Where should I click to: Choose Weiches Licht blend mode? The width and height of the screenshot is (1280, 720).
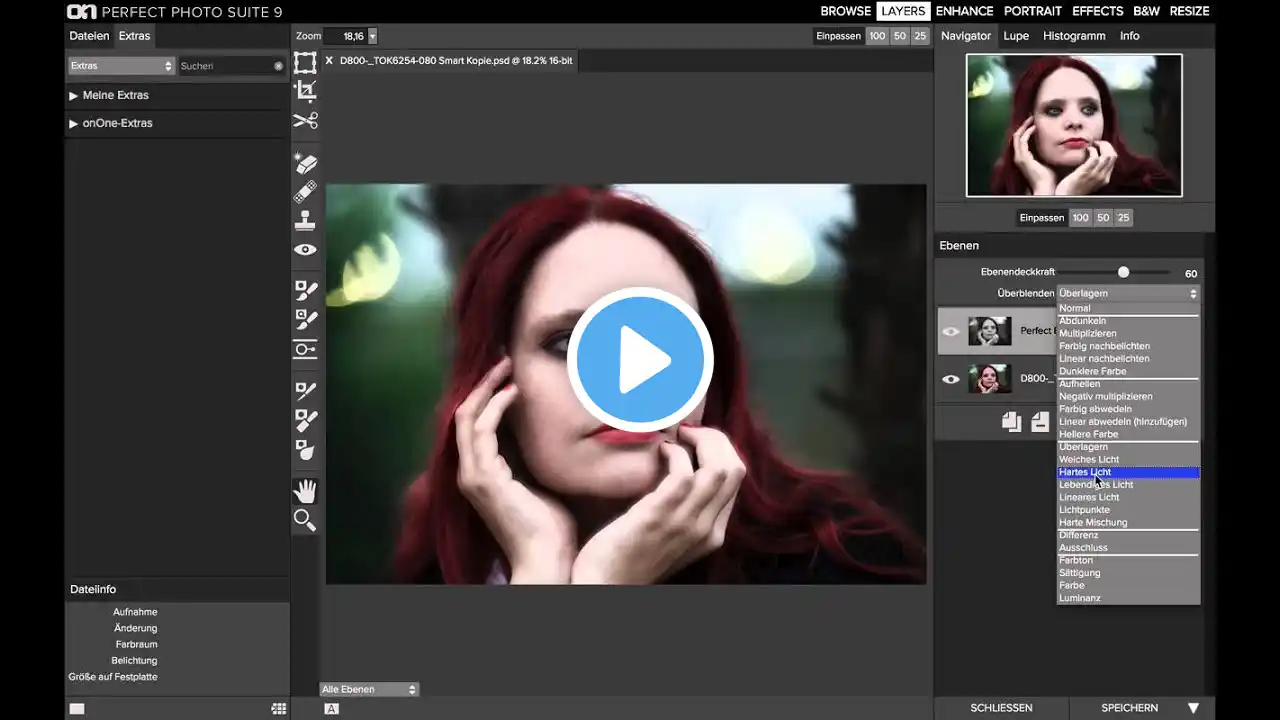pyautogui.click(x=1089, y=459)
